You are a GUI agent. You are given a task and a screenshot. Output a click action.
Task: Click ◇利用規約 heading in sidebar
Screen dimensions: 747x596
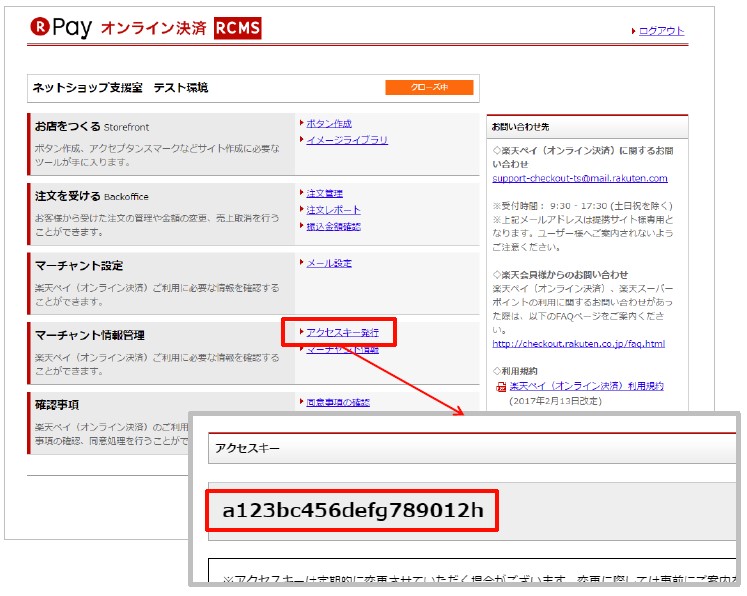click(515, 371)
